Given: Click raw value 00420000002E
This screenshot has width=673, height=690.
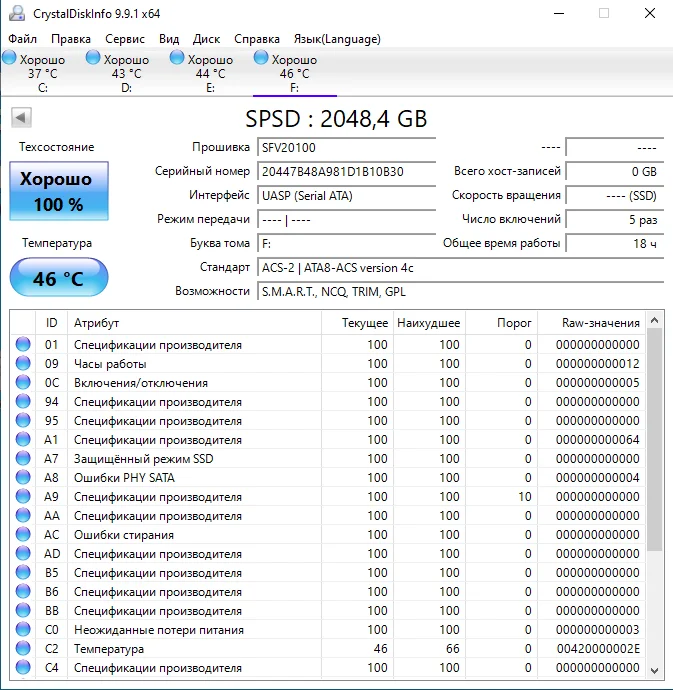Looking at the screenshot, I should coord(598,649).
